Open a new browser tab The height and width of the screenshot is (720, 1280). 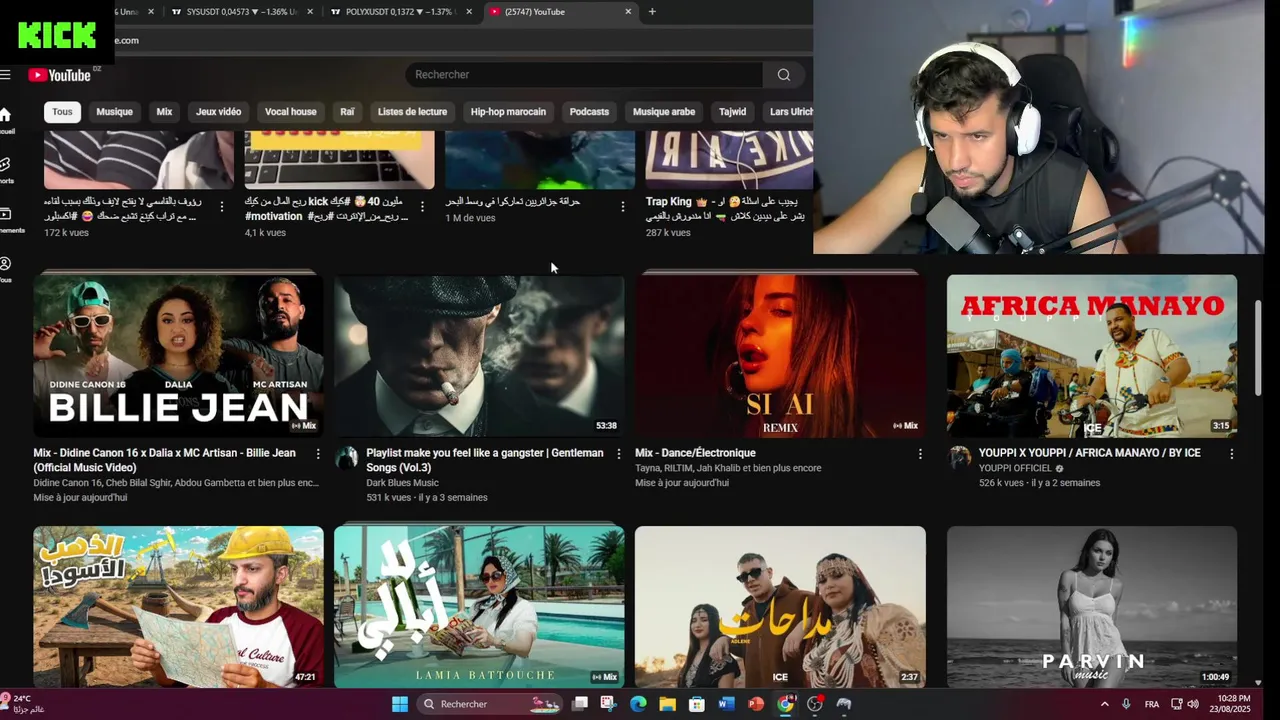click(652, 12)
